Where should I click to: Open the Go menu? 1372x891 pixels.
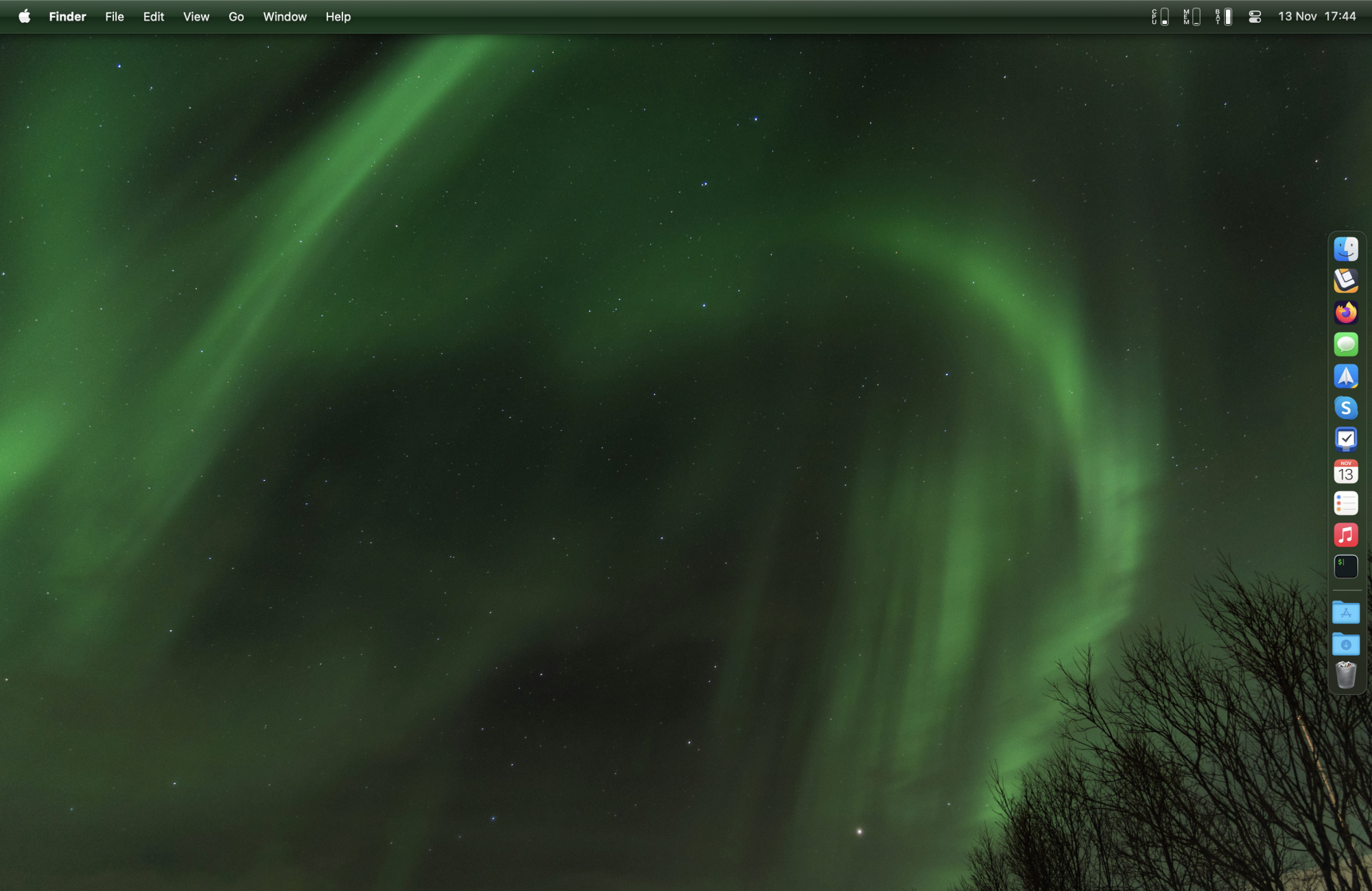pyautogui.click(x=236, y=16)
